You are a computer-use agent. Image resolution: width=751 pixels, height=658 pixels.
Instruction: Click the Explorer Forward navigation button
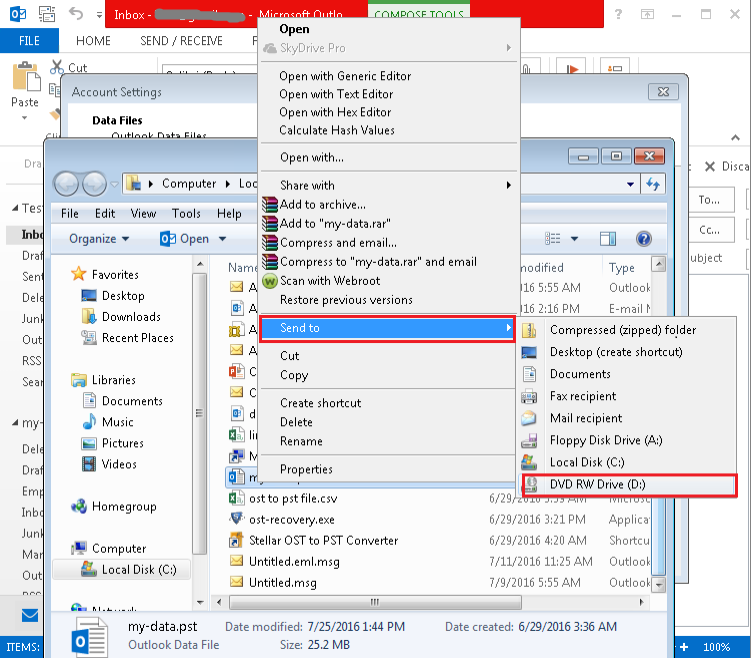click(x=94, y=184)
